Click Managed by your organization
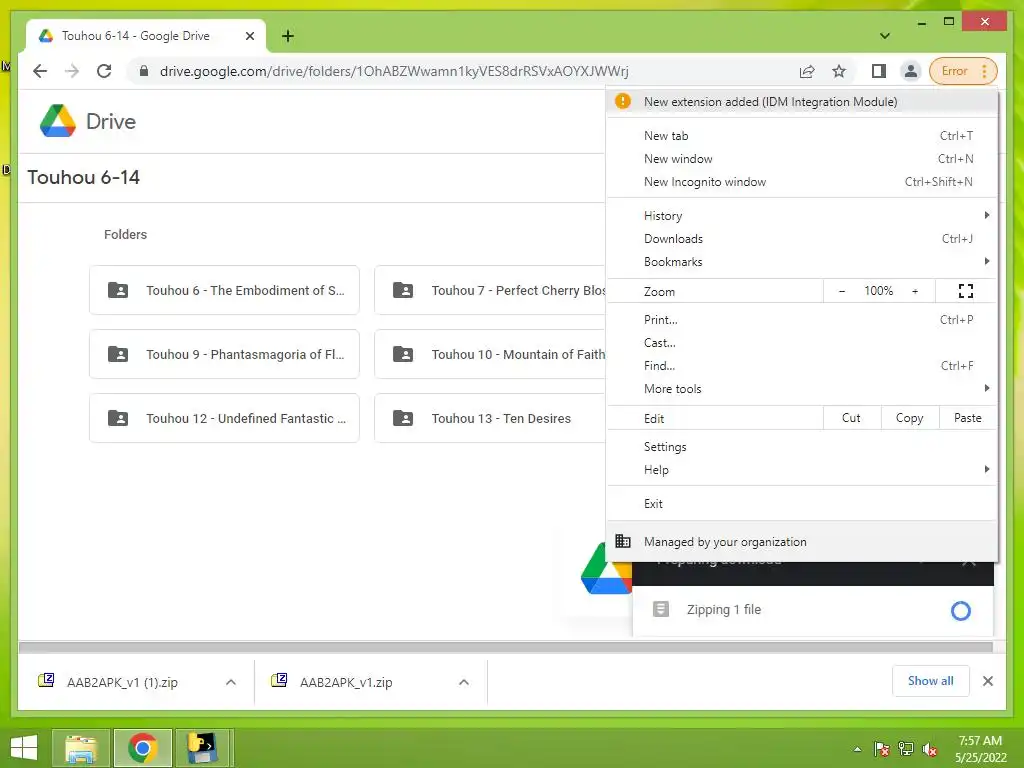This screenshot has width=1024, height=768. coord(802,542)
